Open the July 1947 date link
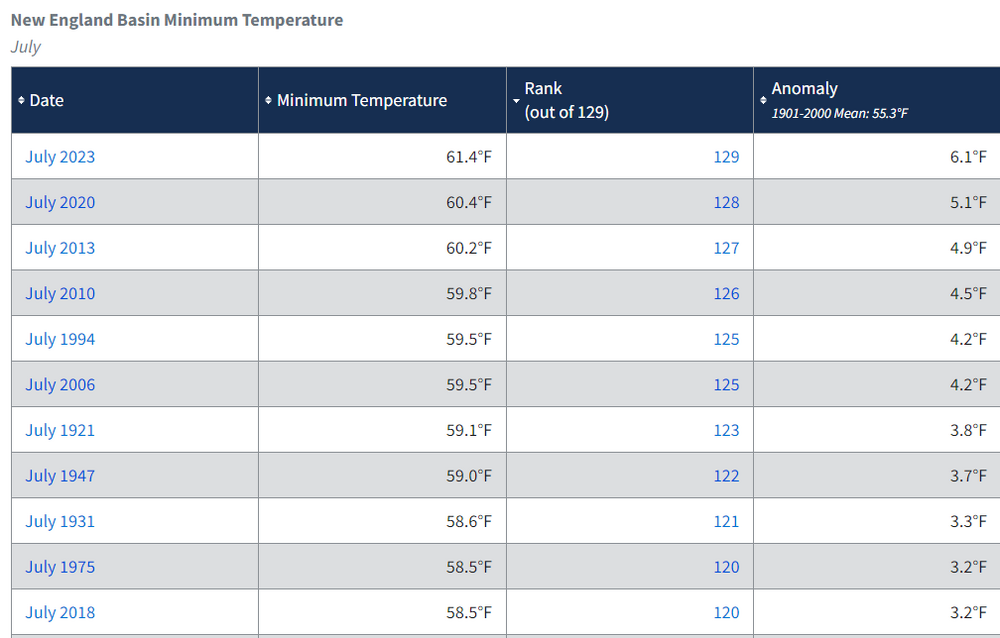Screen dimensions: 1000x638 [x=60, y=476]
